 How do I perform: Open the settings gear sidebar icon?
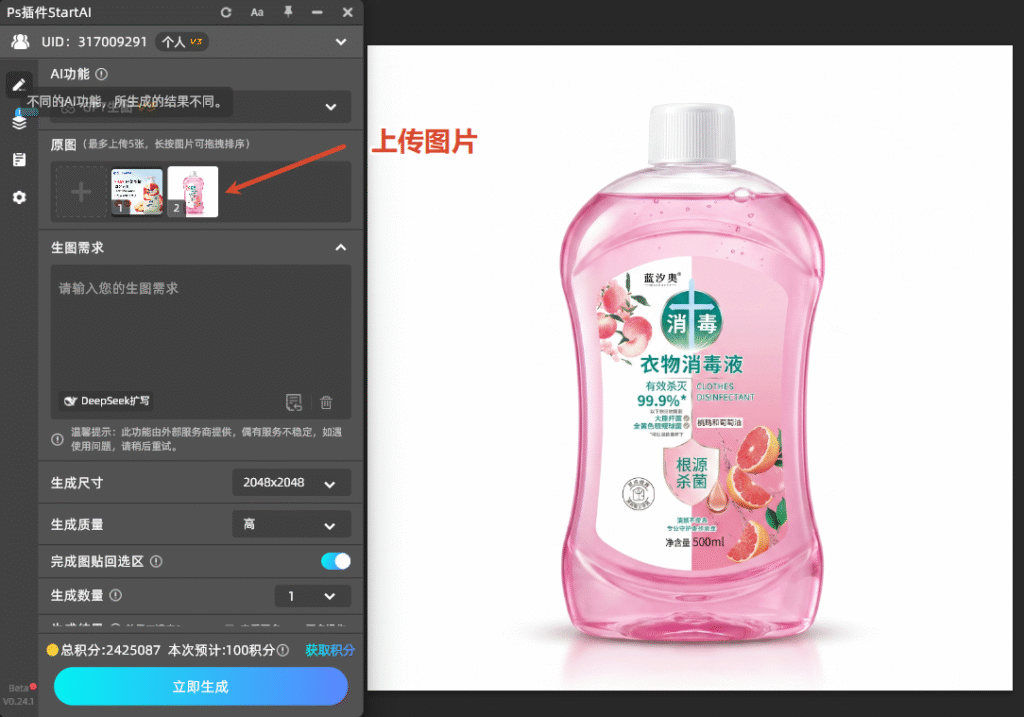coord(19,197)
